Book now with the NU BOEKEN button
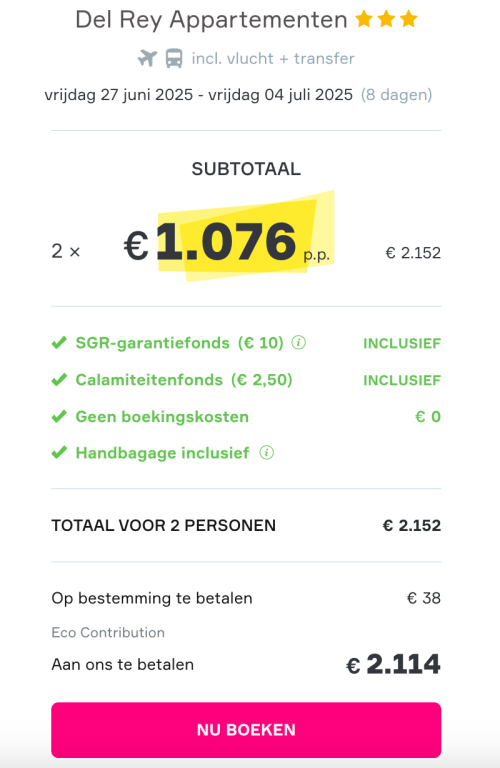 tap(246, 730)
